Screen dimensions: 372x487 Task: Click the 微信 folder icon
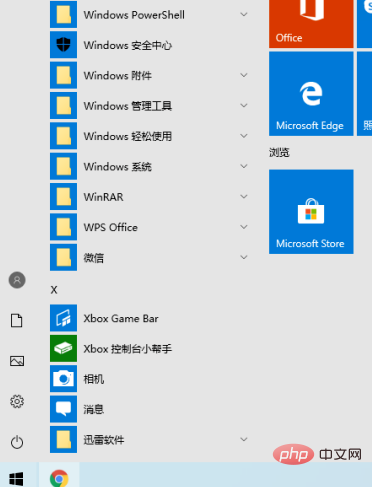point(63,257)
